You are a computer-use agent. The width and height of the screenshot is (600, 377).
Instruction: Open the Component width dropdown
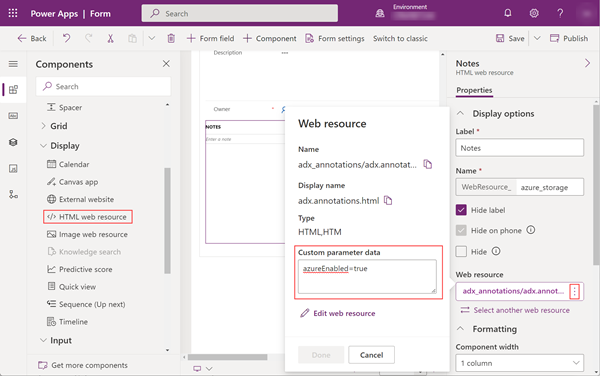(520, 363)
